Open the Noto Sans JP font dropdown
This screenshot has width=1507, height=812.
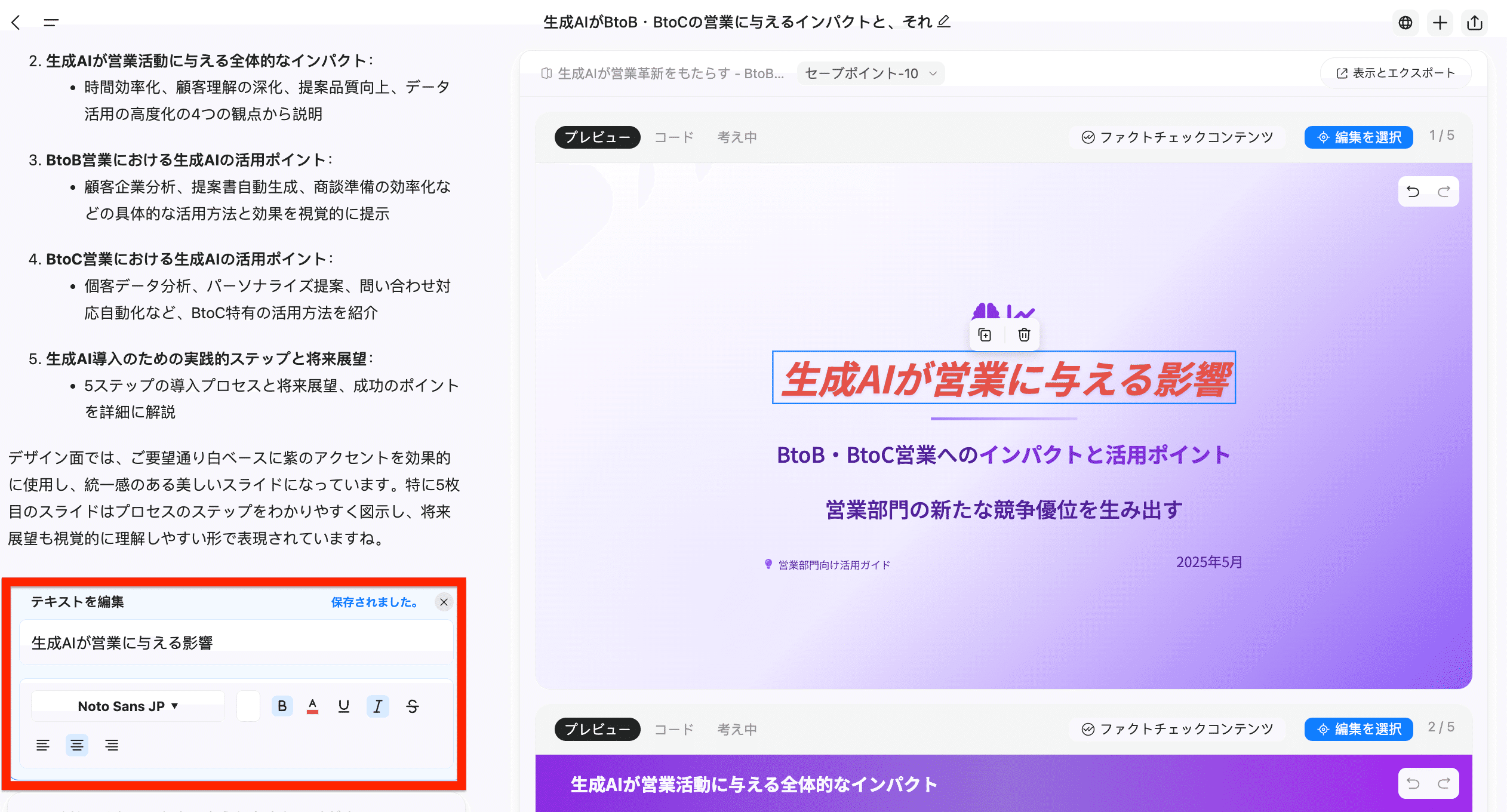pos(128,706)
